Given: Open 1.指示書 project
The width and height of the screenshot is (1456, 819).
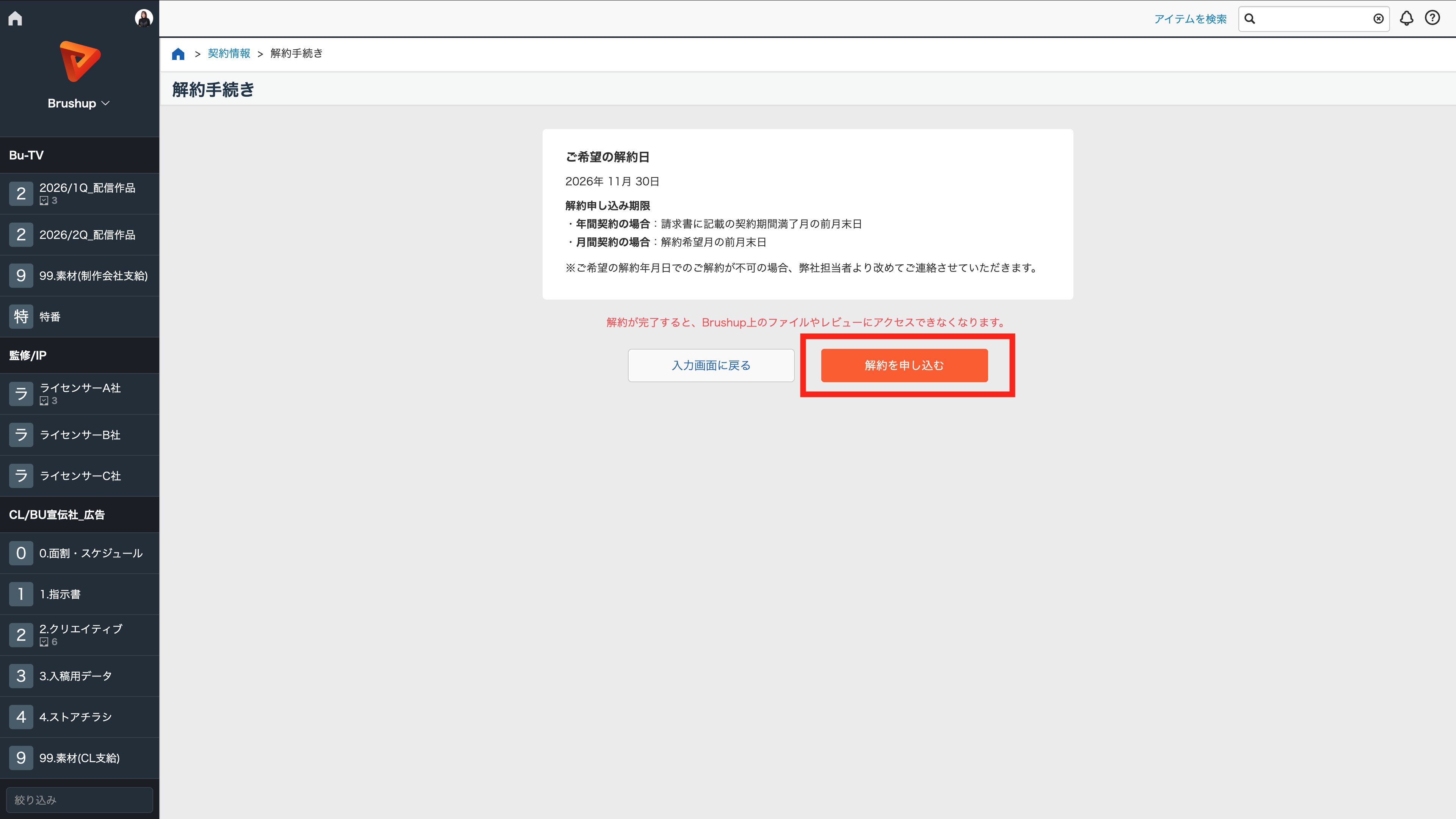Looking at the screenshot, I should [x=80, y=594].
